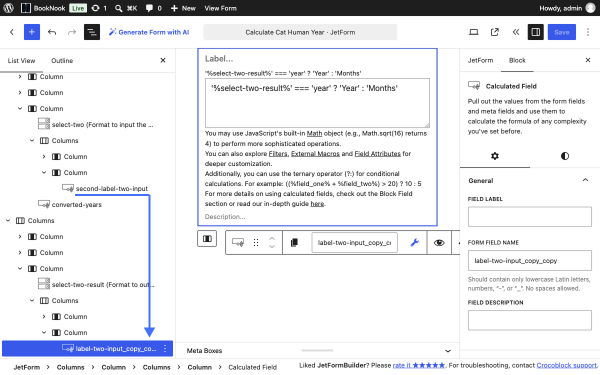Toggle the settings sidebar panel button
Viewport: 600px width, 375px height.
[536, 32]
